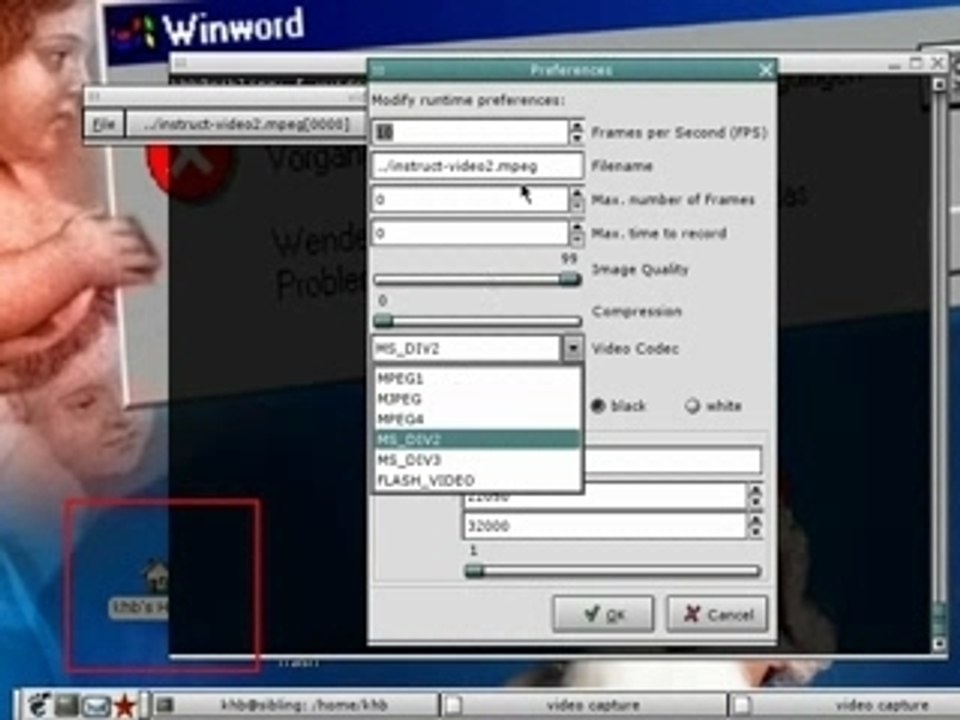The image size is (960, 720).
Task: Focus the Max. time to record field
Action: (470, 233)
